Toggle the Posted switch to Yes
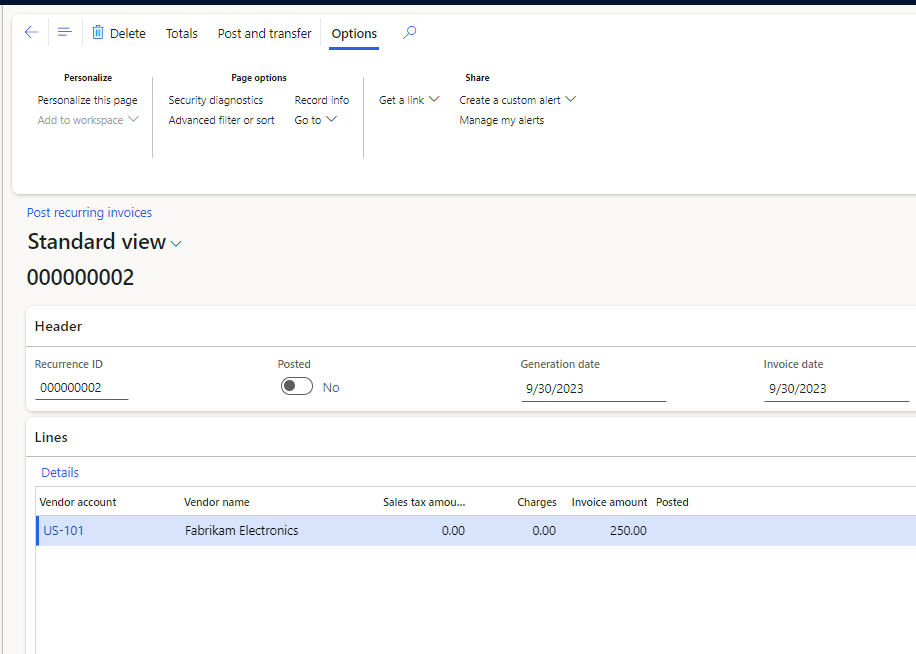 point(297,385)
